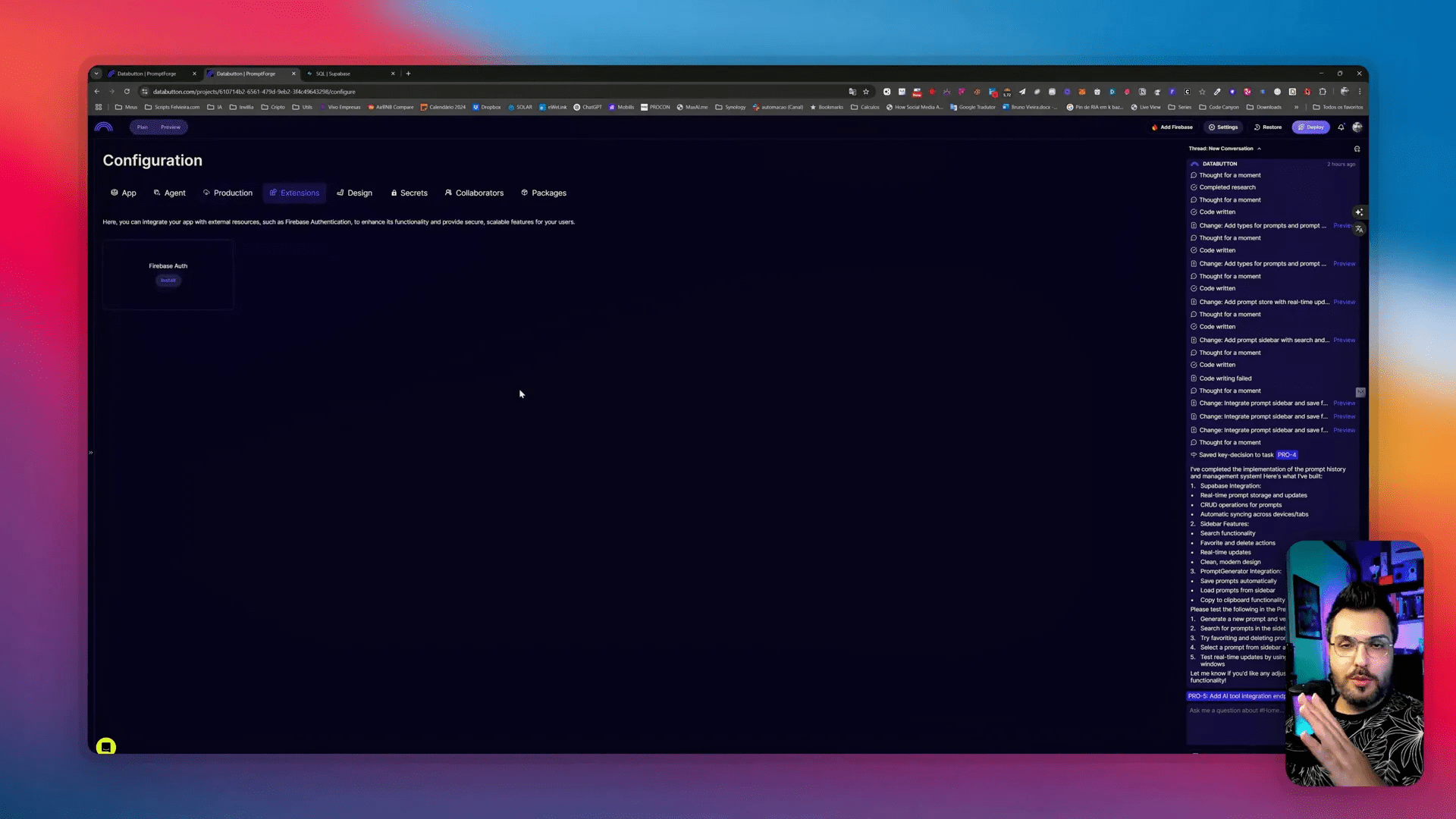Screen dimensions: 1456x819
Task: Expand the left sidebar handle
Action: [90, 453]
